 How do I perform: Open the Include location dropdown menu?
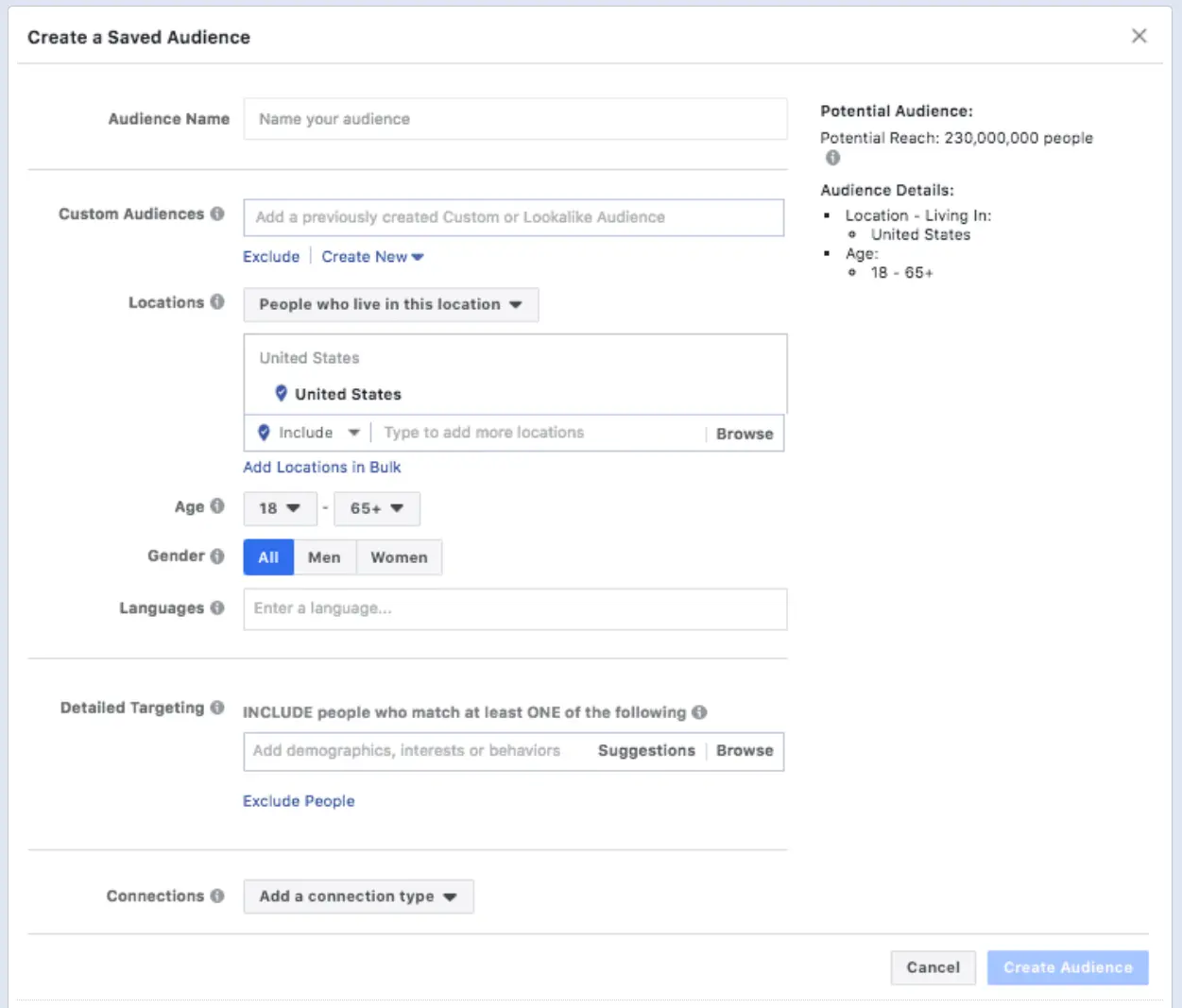[309, 433]
